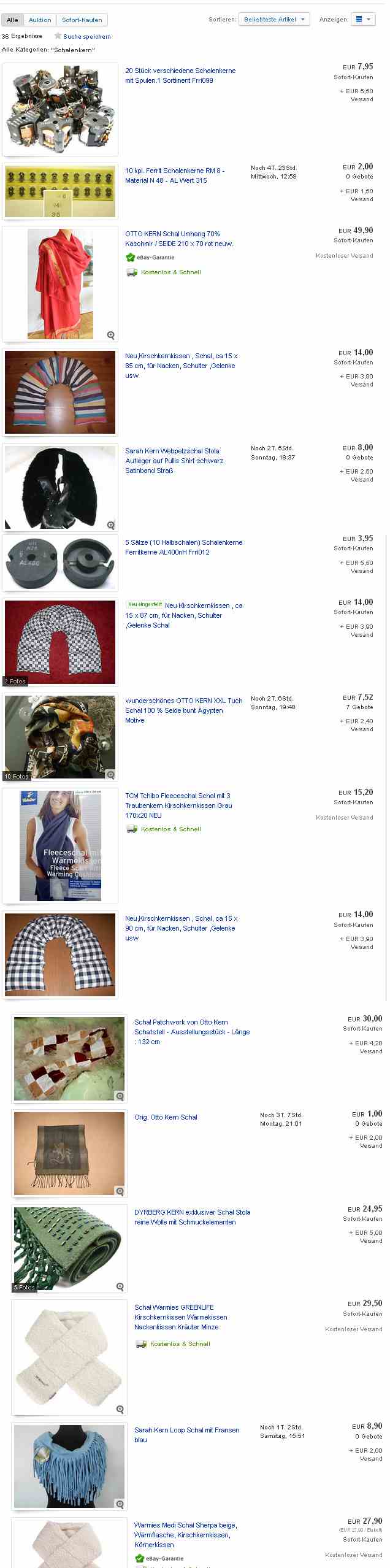The width and height of the screenshot is (390, 1568).
Task: Open the Anzeigen view mode dropdown
Action: (x=362, y=20)
